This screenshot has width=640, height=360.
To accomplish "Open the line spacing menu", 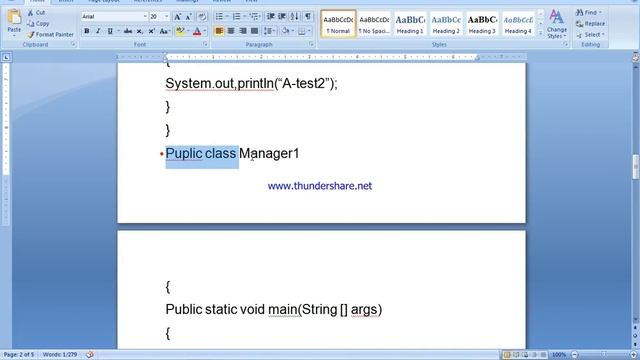I will [x=269, y=31].
